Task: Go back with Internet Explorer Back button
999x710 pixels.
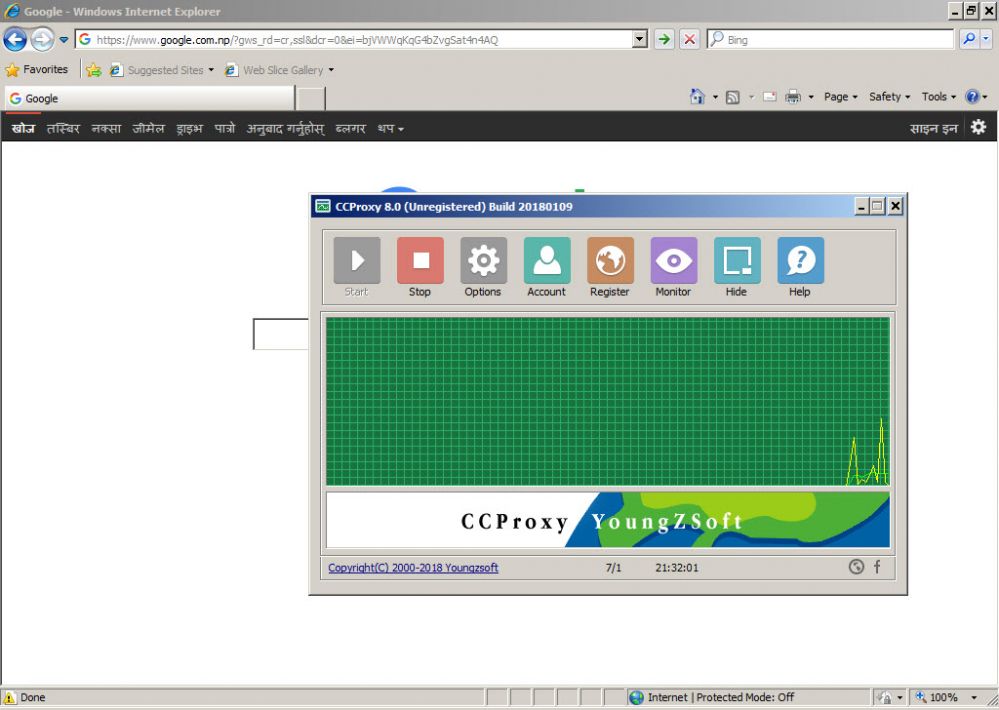Action: [15, 40]
